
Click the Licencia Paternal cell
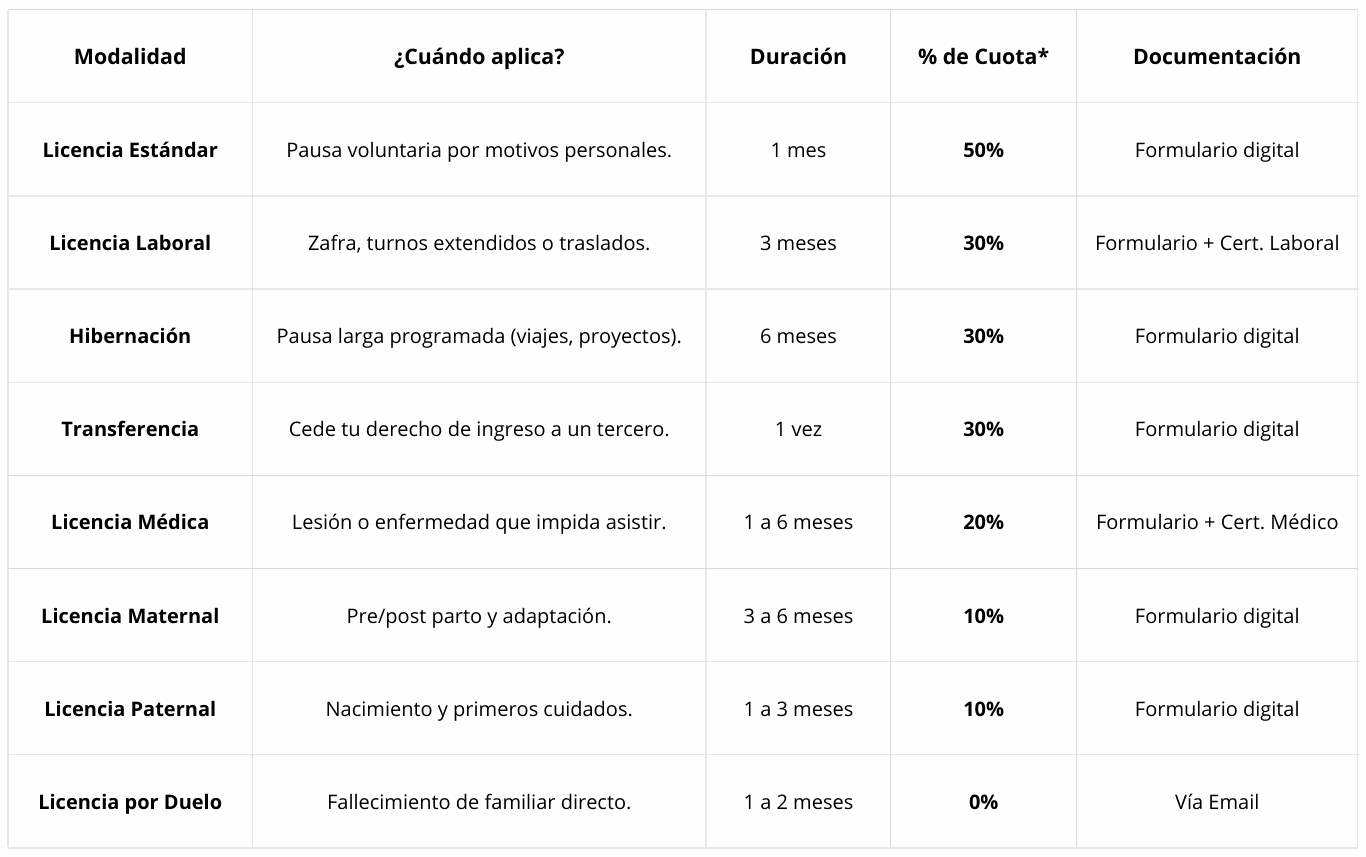(x=130, y=709)
